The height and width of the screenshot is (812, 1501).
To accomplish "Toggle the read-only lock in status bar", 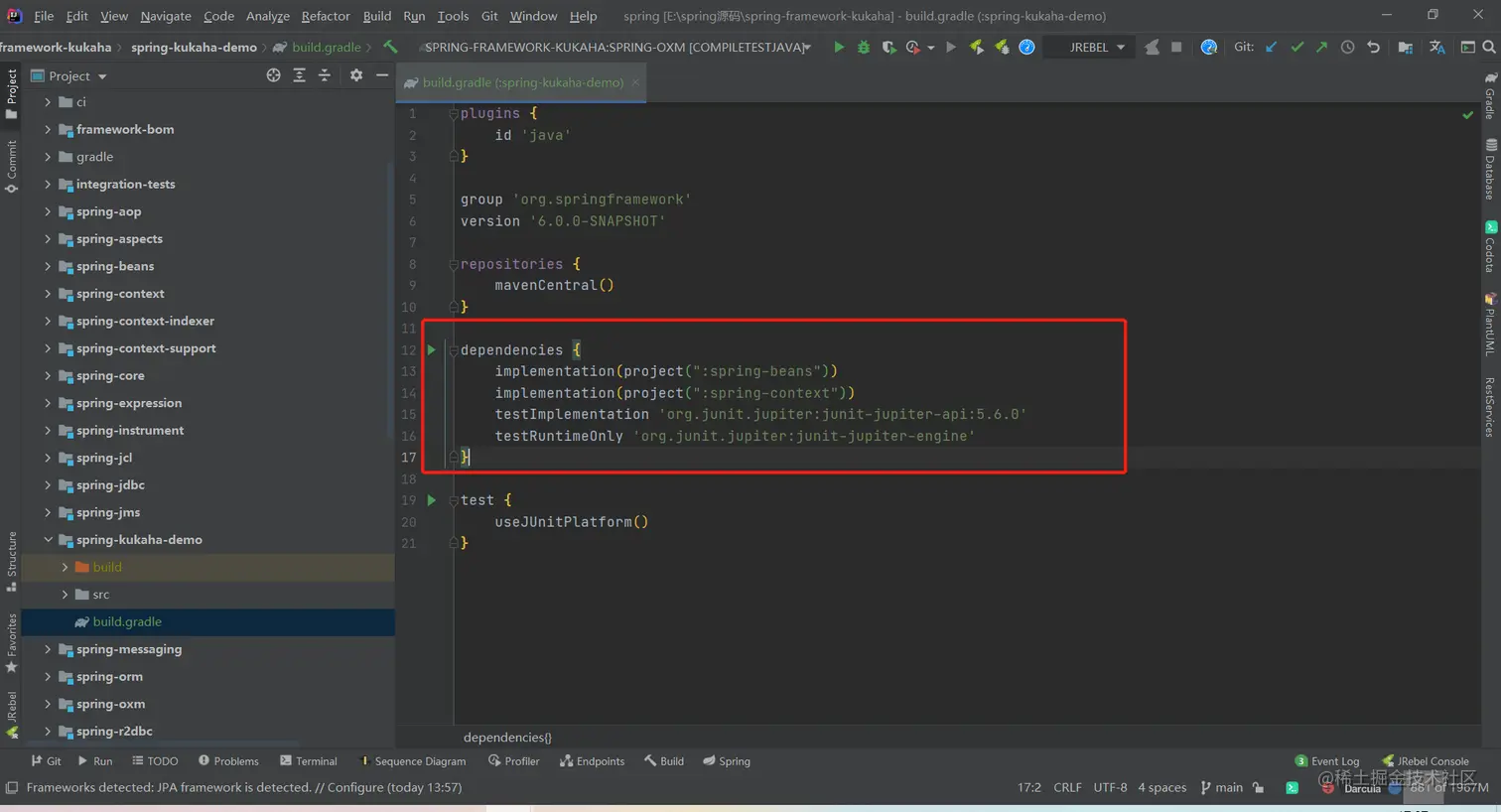I will click(x=1259, y=787).
